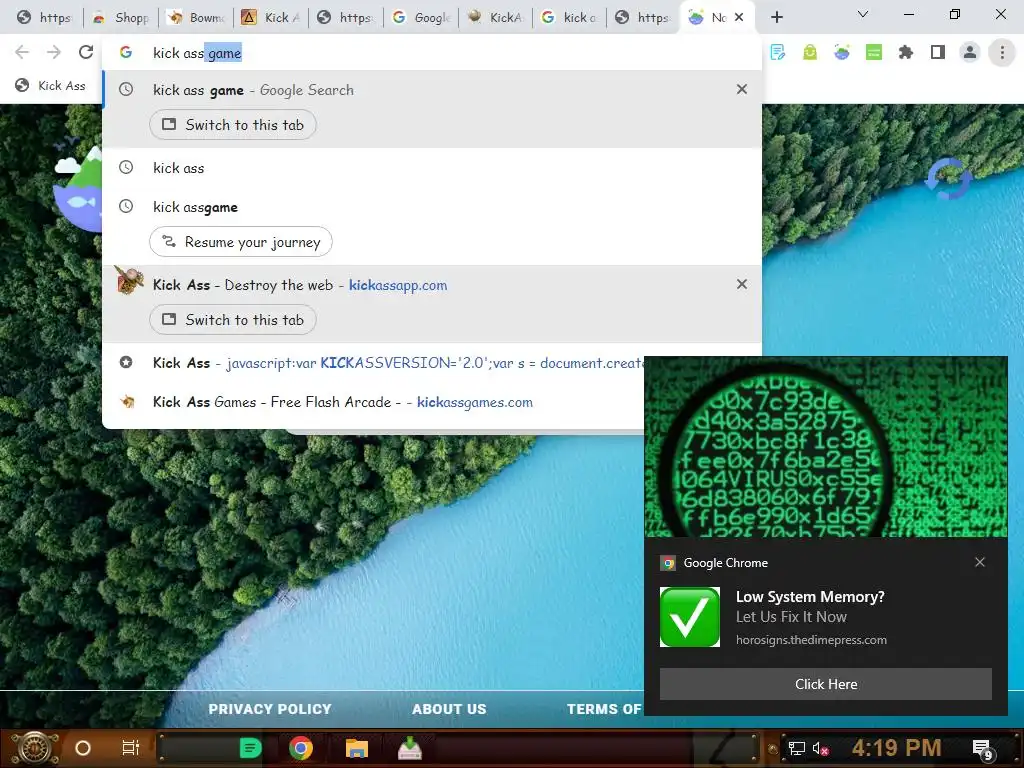Image resolution: width=1024 pixels, height=768 pixels.
Task: Switch to the KickA tab
Action: (x=496, y=18)
